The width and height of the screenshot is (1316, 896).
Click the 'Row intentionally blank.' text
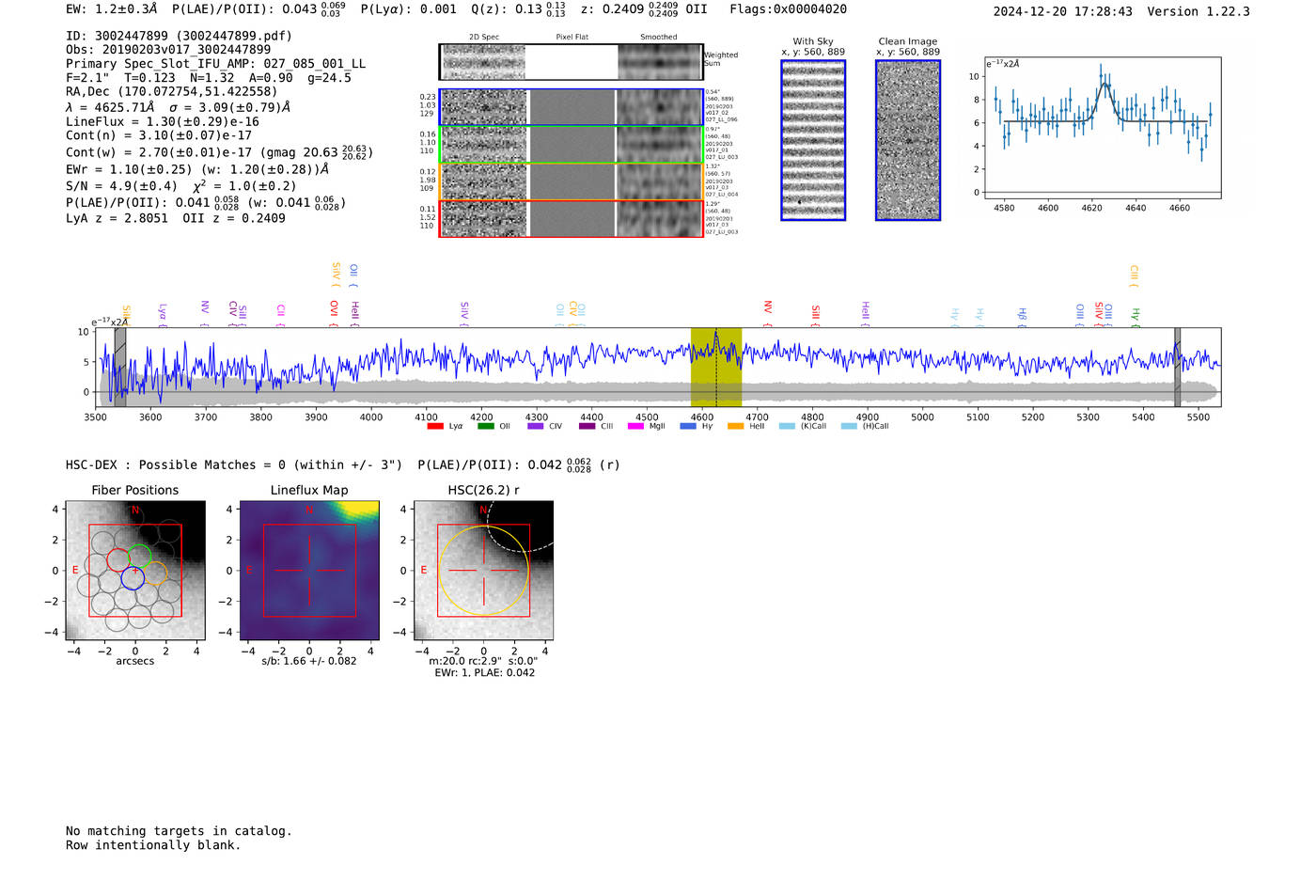pos(153,845)
